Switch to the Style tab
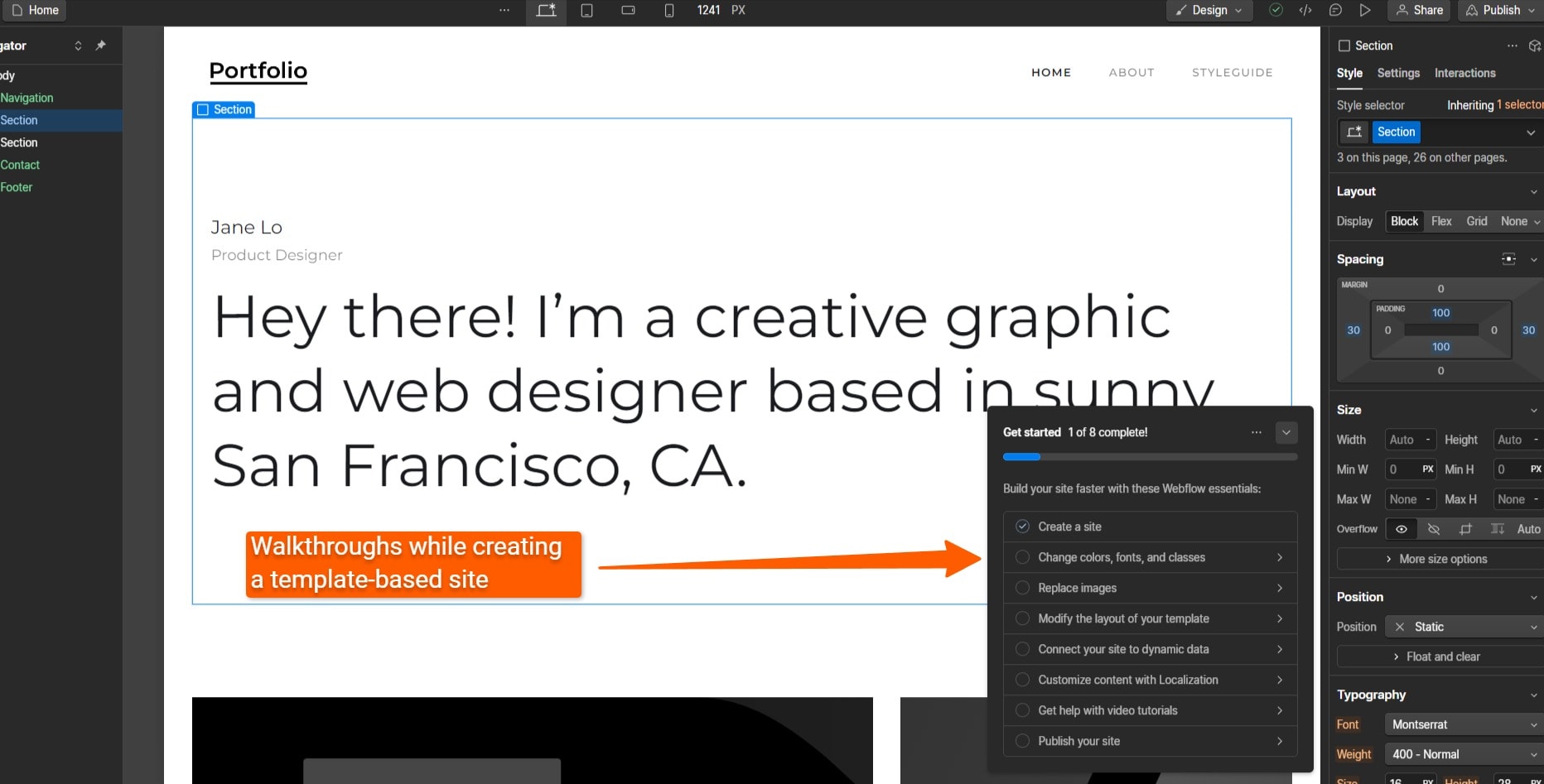Image resolution: width=1544 pixels, height=784 pixels. click(1349, 73)
